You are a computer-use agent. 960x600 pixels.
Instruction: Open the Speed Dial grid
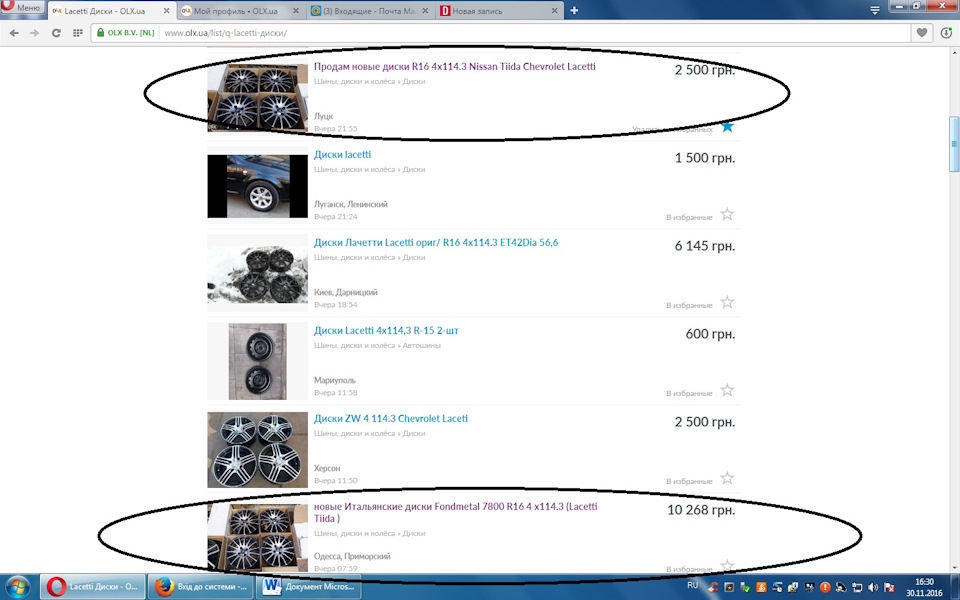tap(77, 33)
